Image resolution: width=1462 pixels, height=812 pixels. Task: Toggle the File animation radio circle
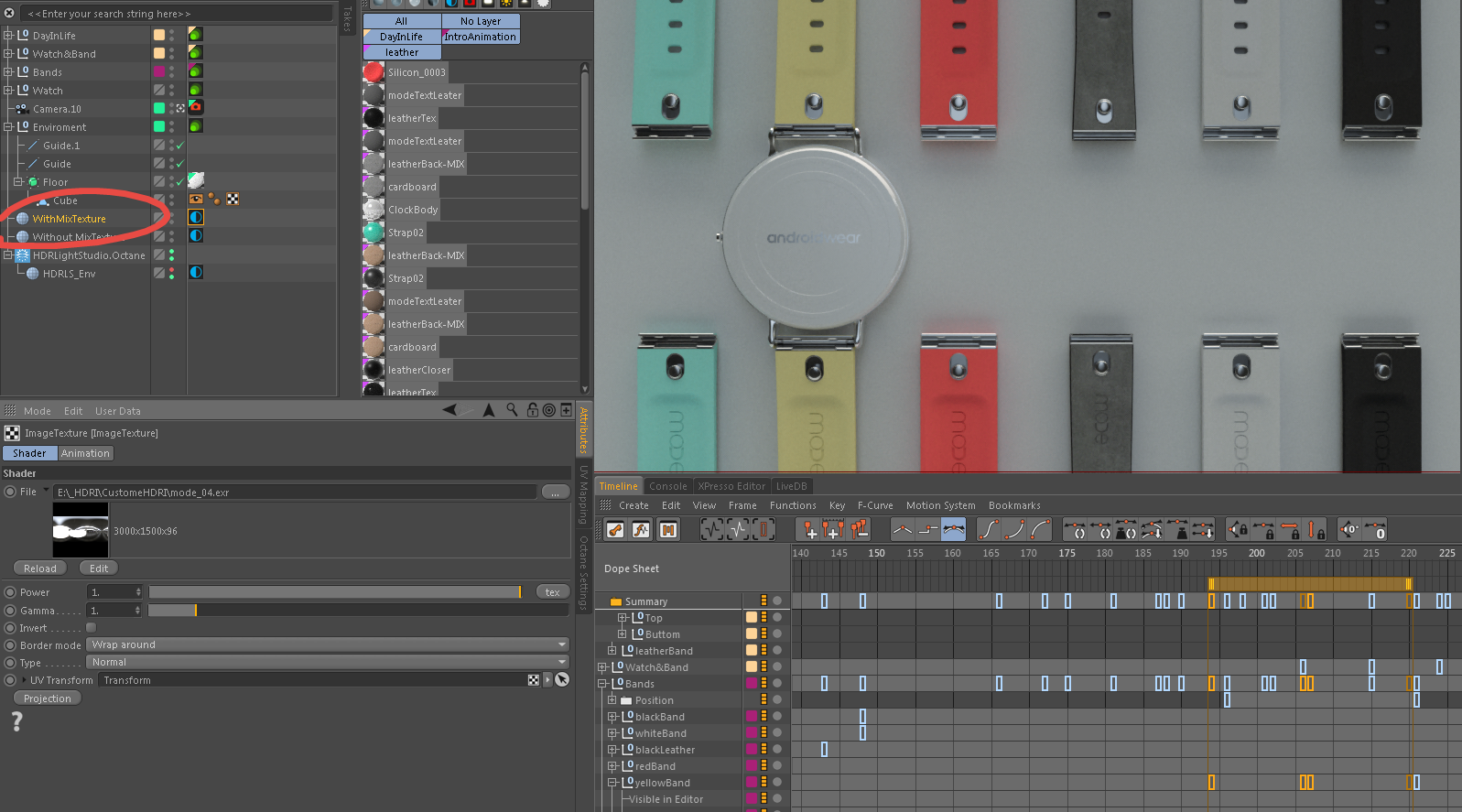pos(10,492)
